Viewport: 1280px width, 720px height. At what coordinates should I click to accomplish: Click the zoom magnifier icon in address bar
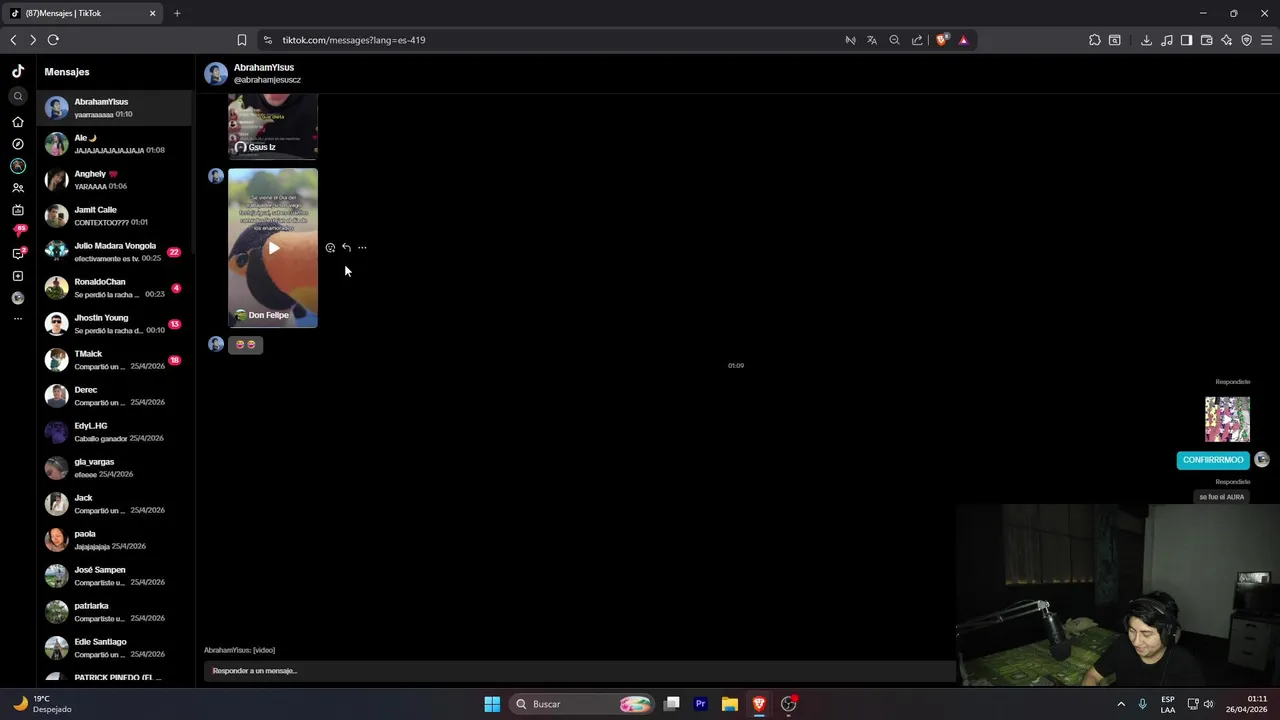tap(894, 40)
